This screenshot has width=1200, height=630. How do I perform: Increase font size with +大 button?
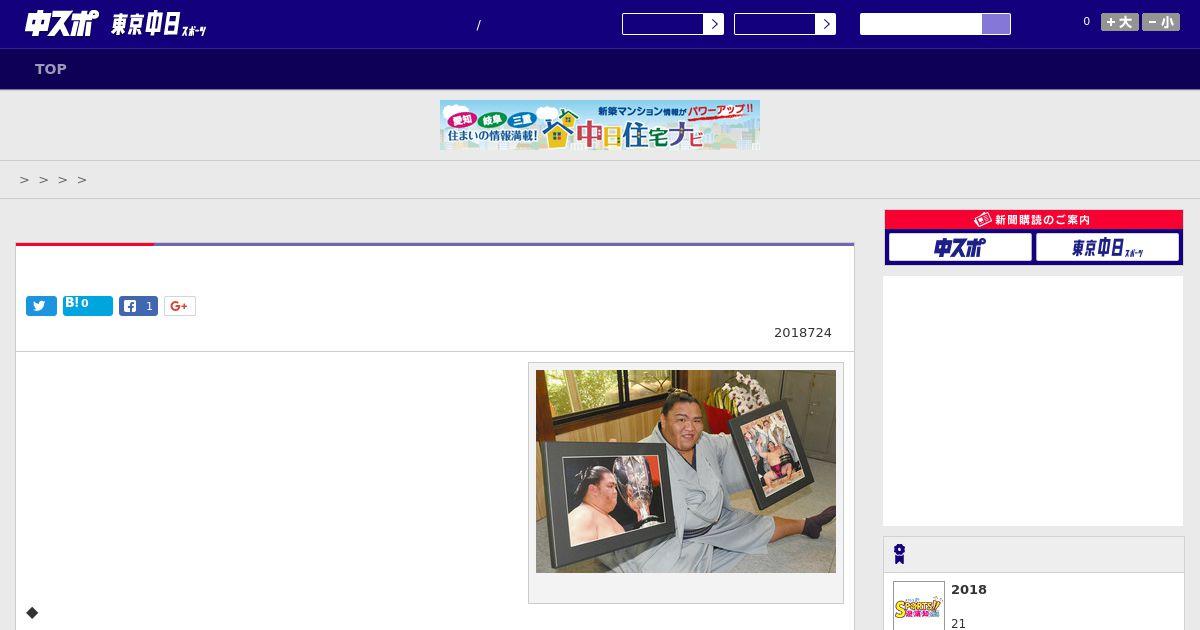1120,22
